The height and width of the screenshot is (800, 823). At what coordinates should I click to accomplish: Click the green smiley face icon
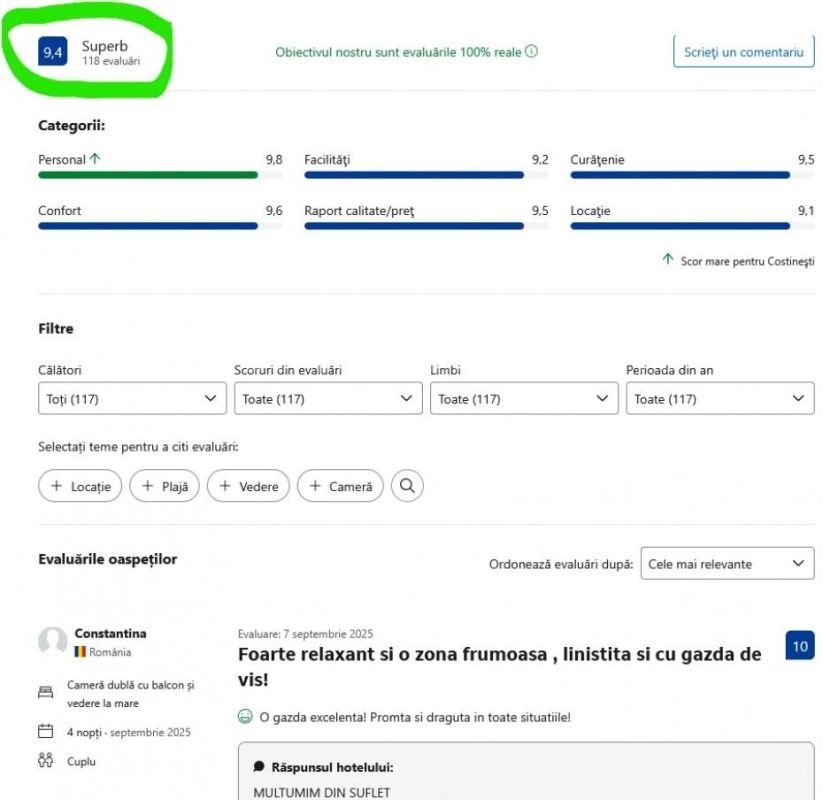pyautogui.click(x=245, y=716)
